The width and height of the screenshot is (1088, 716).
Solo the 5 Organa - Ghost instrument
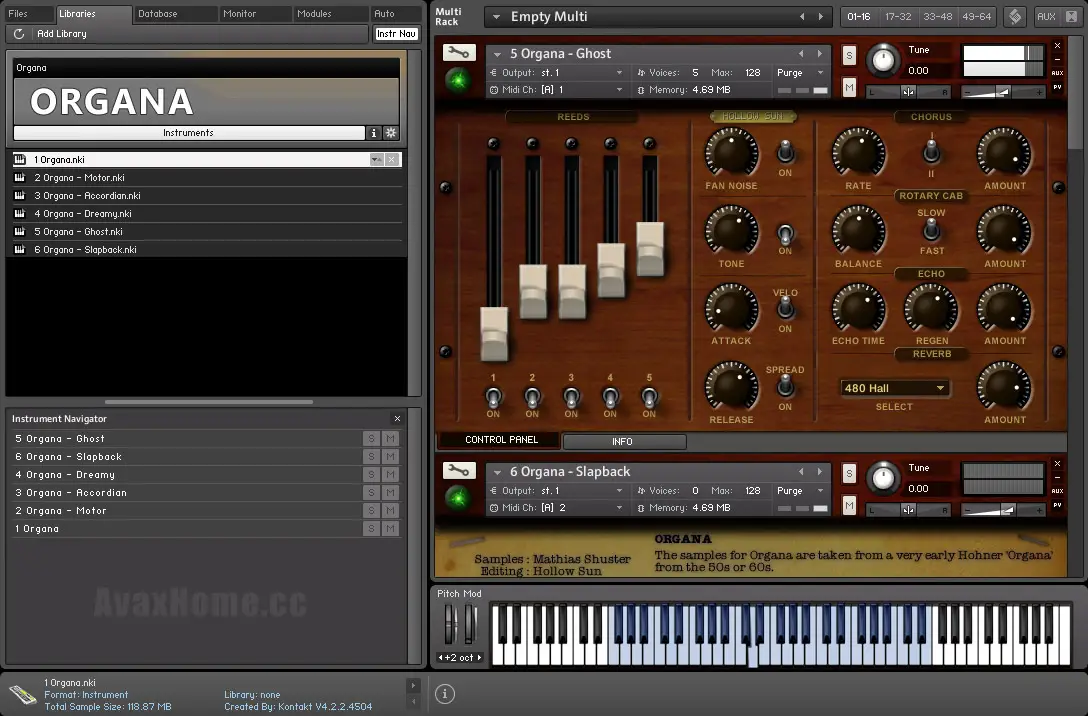[x=849, y=56]
